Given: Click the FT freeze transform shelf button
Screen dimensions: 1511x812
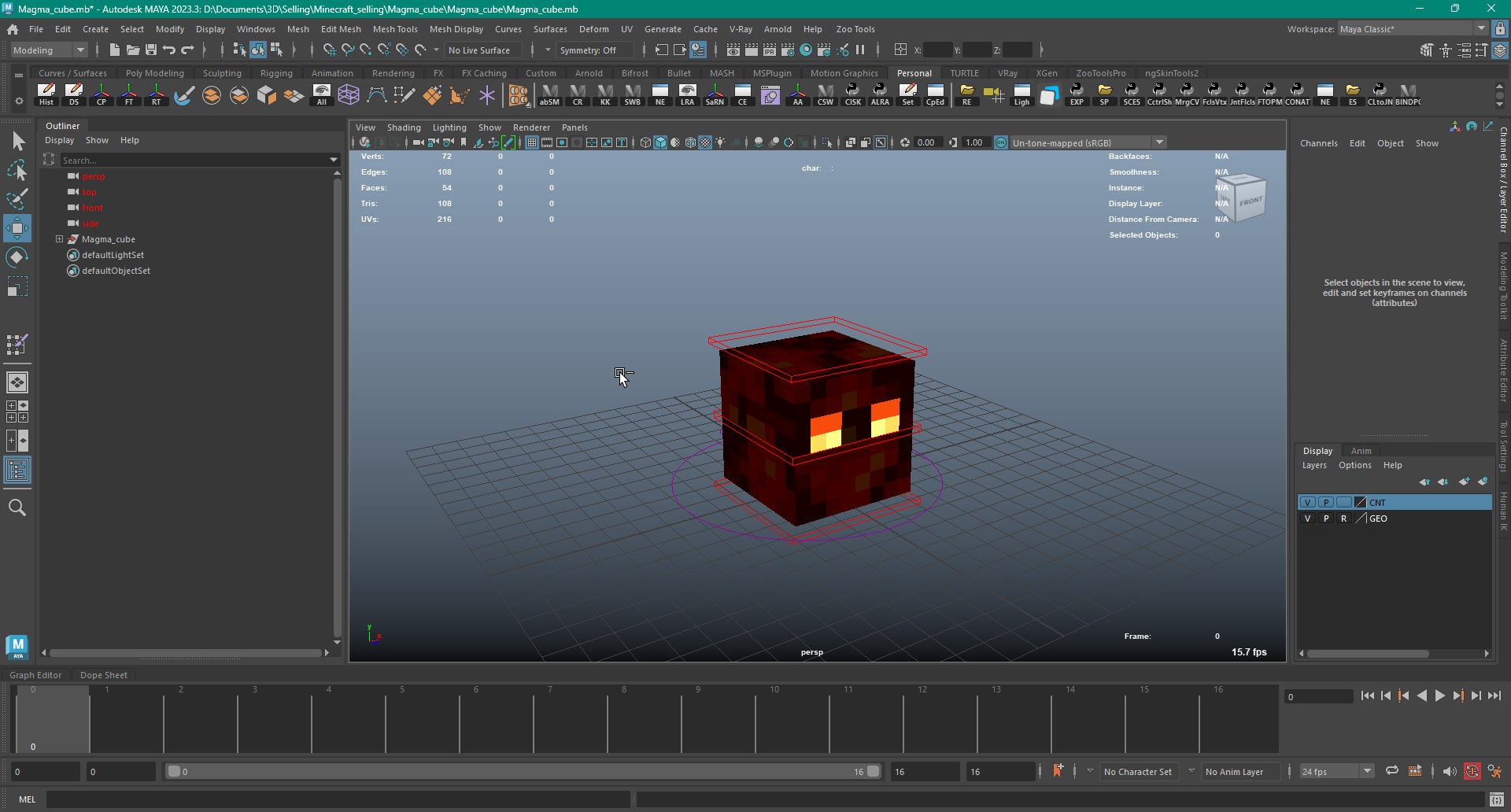Looking at the screenshot, I should [x=129, y=94].
